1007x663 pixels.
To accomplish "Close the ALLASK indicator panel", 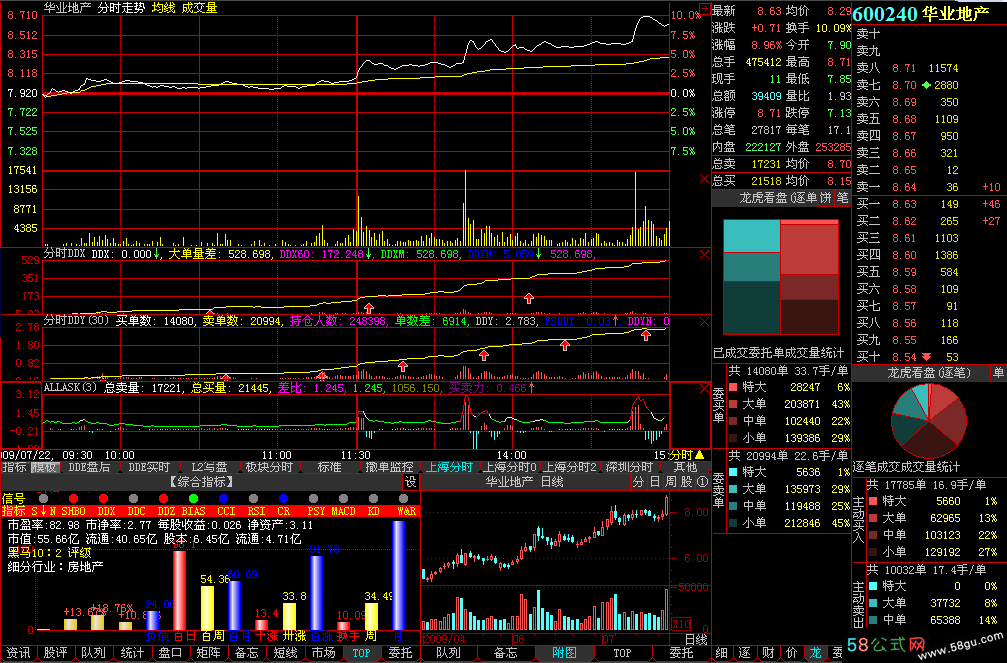I will pyautogui.click(x=704, y=389).
